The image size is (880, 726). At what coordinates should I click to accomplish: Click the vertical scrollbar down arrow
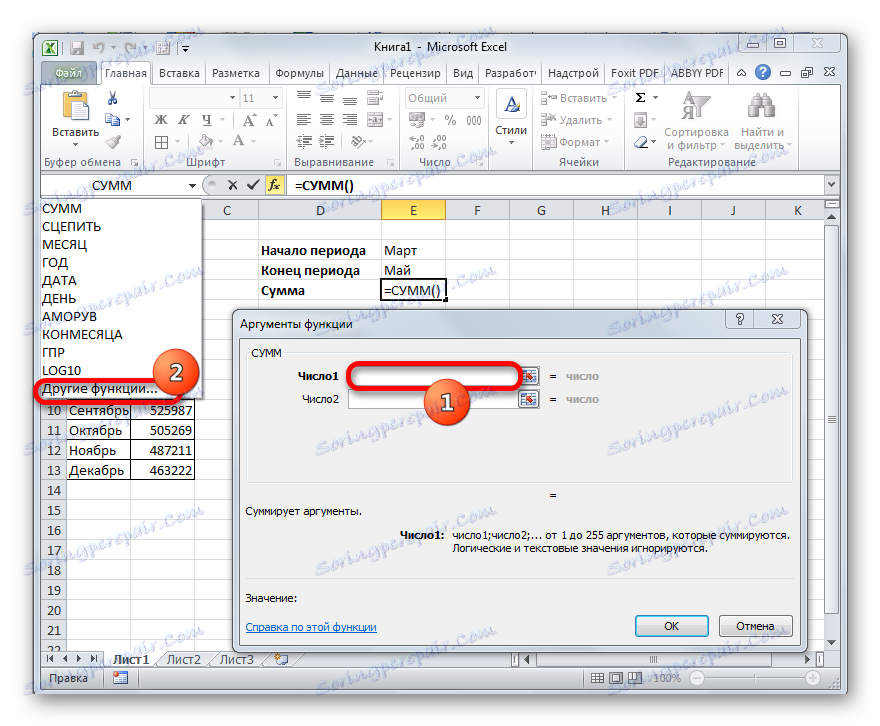coord(832,642)
